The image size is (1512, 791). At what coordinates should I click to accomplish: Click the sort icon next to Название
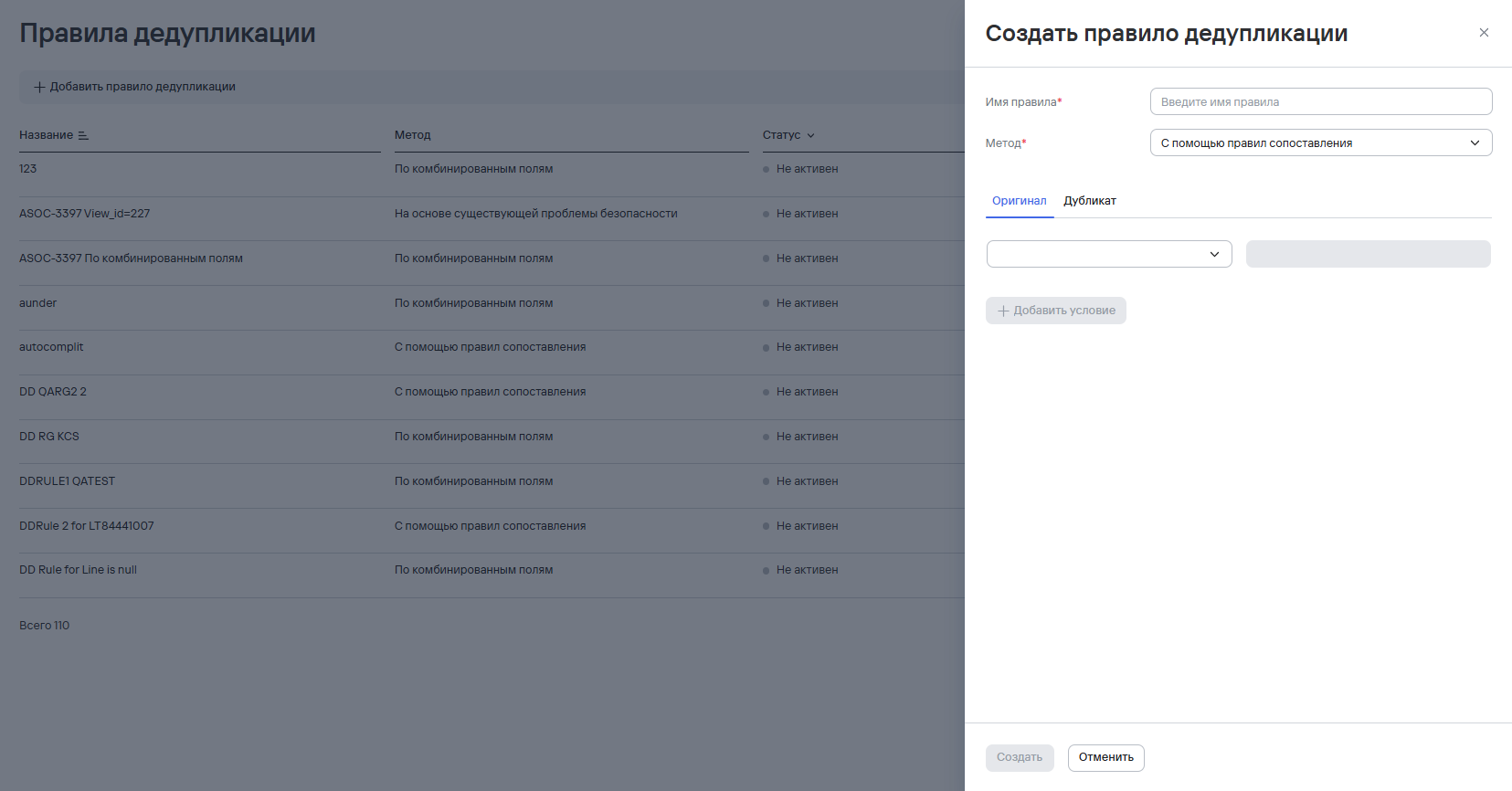83,135
